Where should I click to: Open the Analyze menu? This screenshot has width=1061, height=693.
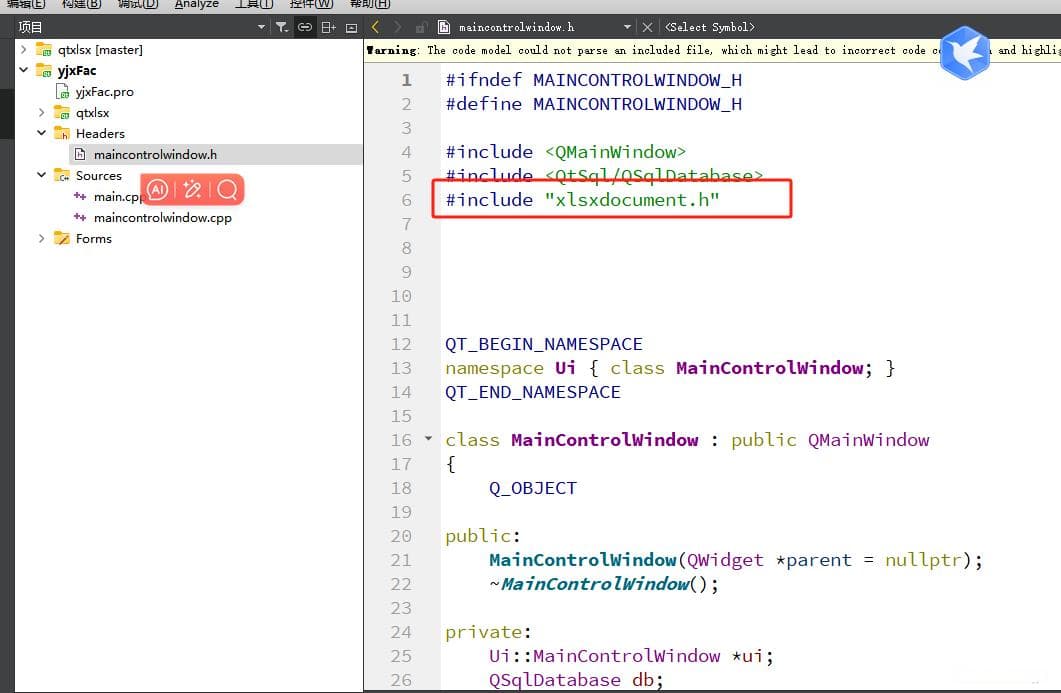(196, 4)
